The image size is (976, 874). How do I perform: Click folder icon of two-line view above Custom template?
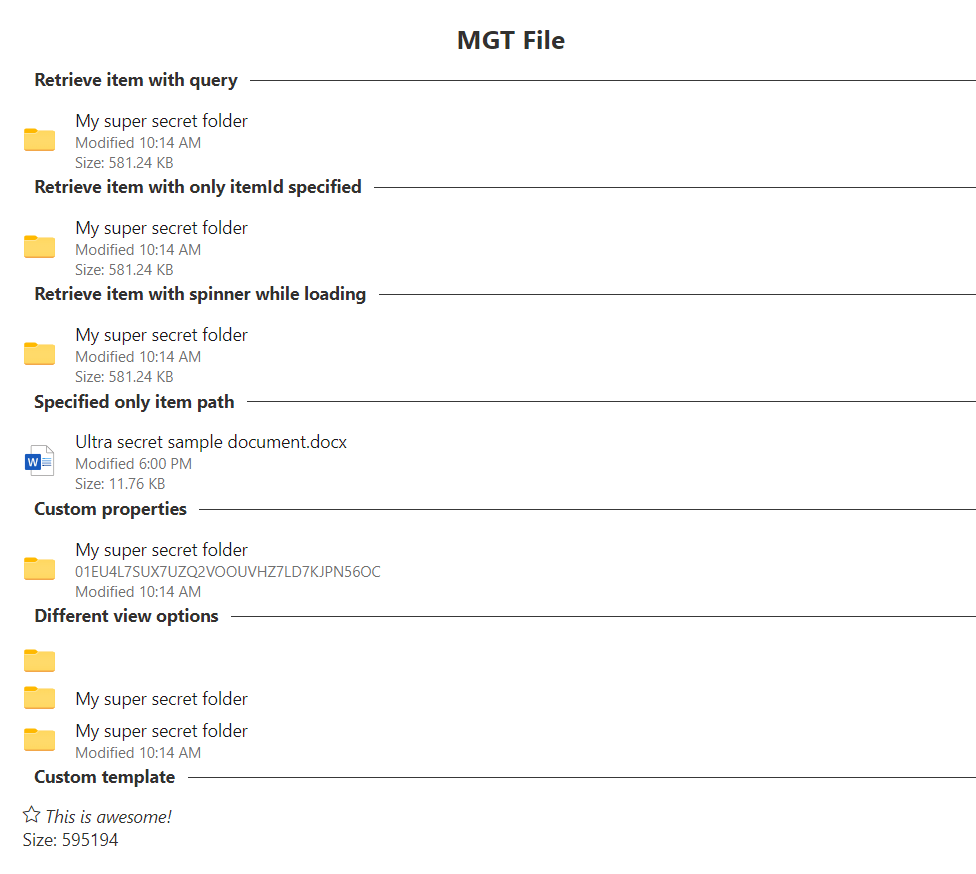pos(40,740)
